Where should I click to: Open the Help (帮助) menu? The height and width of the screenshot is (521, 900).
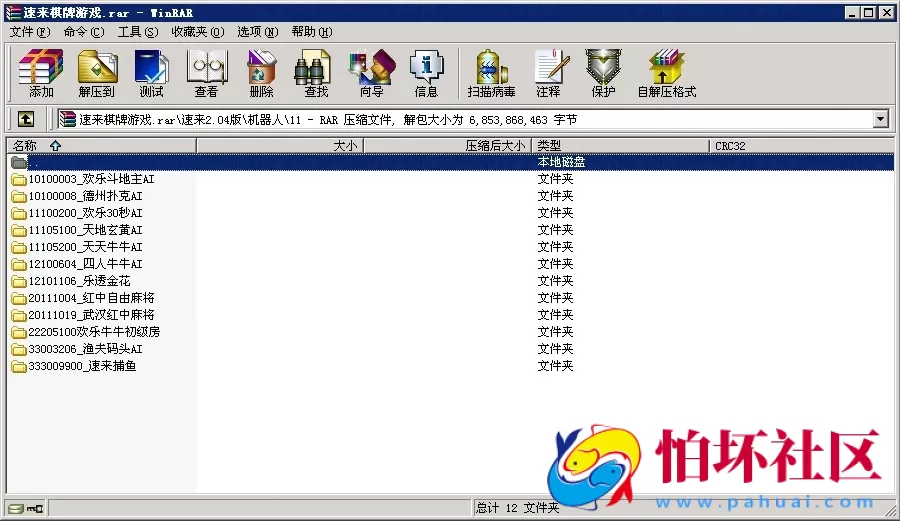[312, 32]
